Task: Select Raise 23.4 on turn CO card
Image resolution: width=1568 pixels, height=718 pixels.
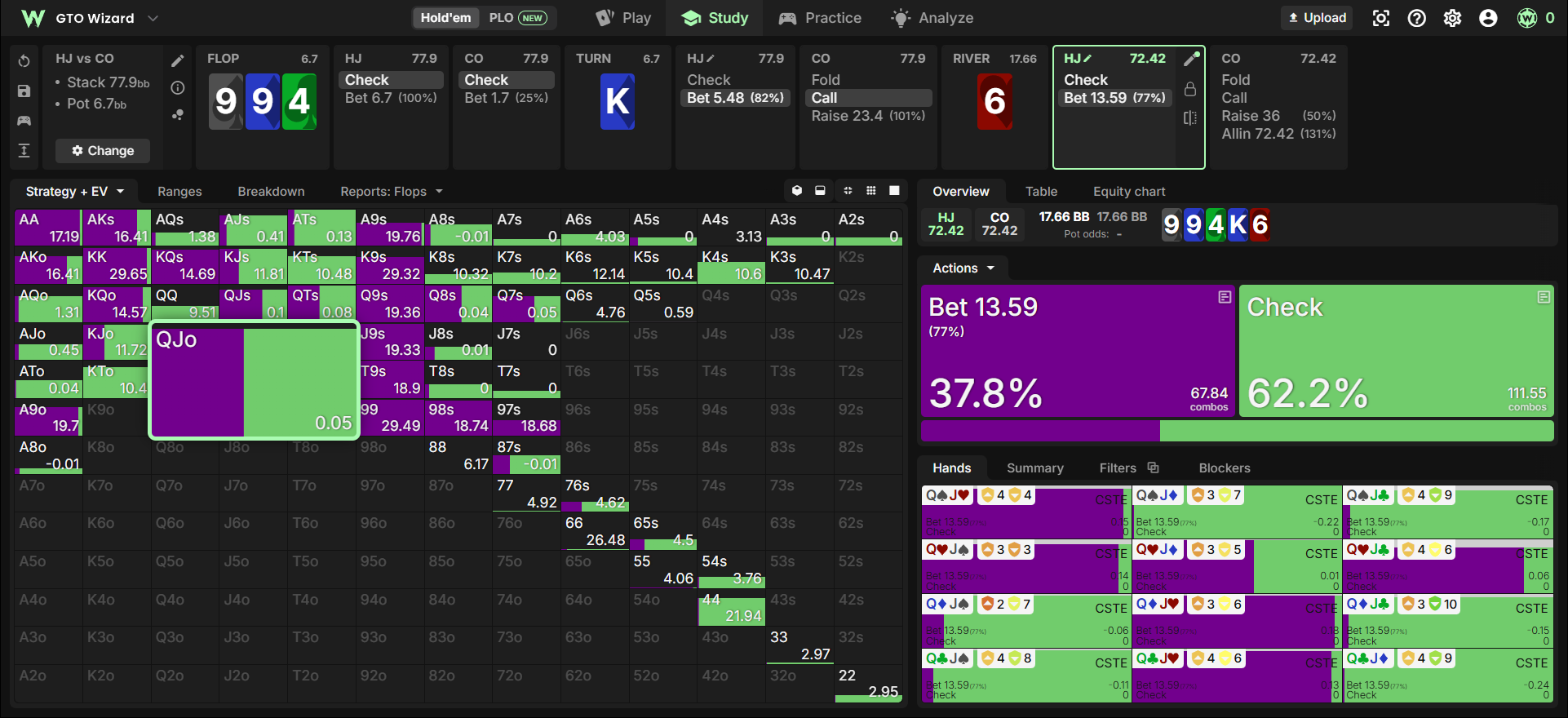Action: [868, 116]
